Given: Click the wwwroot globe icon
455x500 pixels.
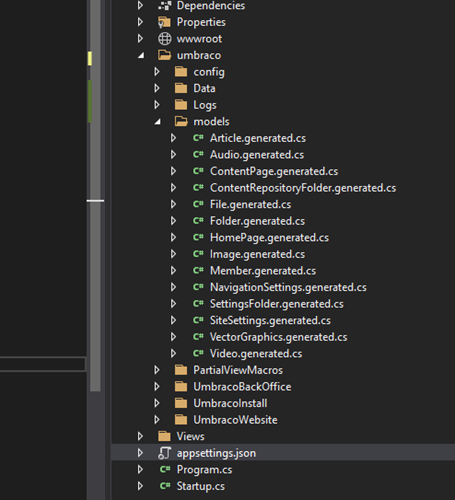Looking at the screenshot, I should (x=165, y=39).
